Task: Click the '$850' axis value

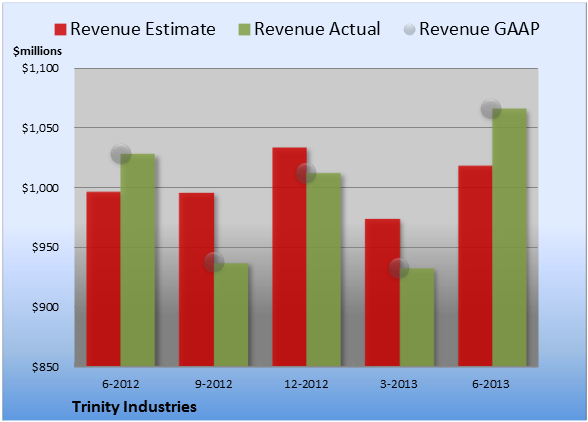Action: pyautogui.click(x=45, y=367)
